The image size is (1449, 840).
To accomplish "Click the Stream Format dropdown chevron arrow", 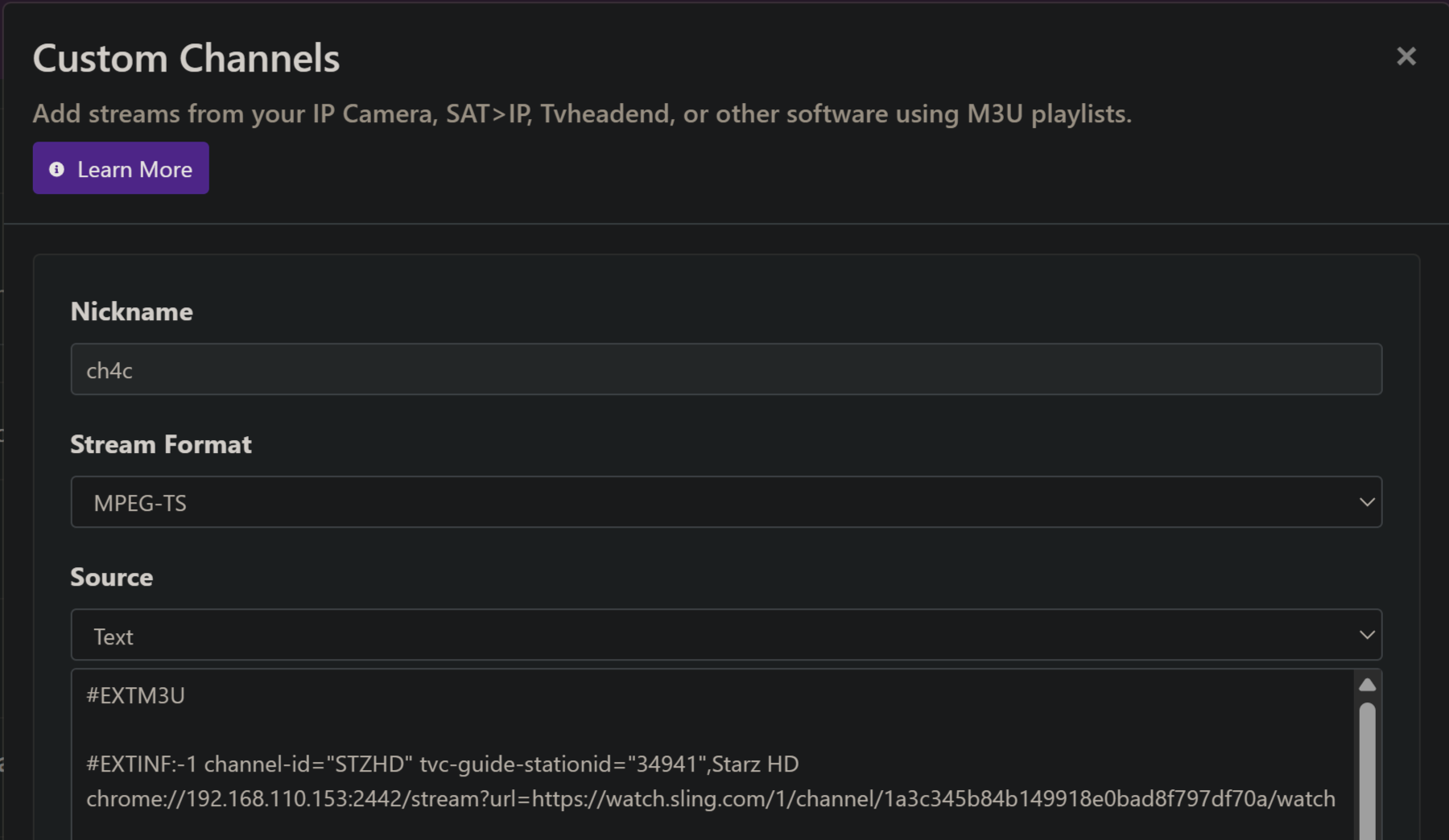I will pyautogui.click(x=1366, y=502).
